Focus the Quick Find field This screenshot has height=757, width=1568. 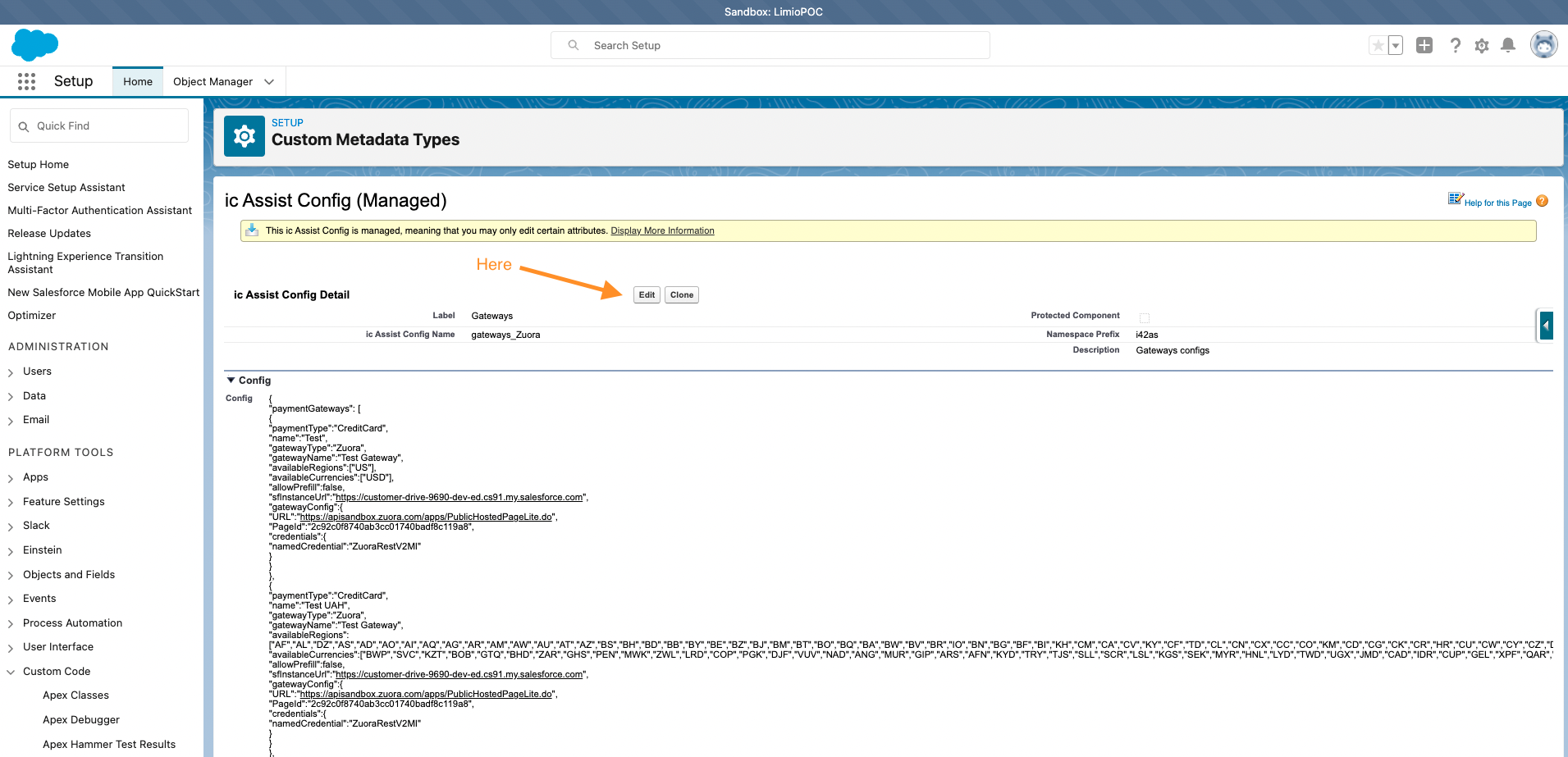pos(99,126)
